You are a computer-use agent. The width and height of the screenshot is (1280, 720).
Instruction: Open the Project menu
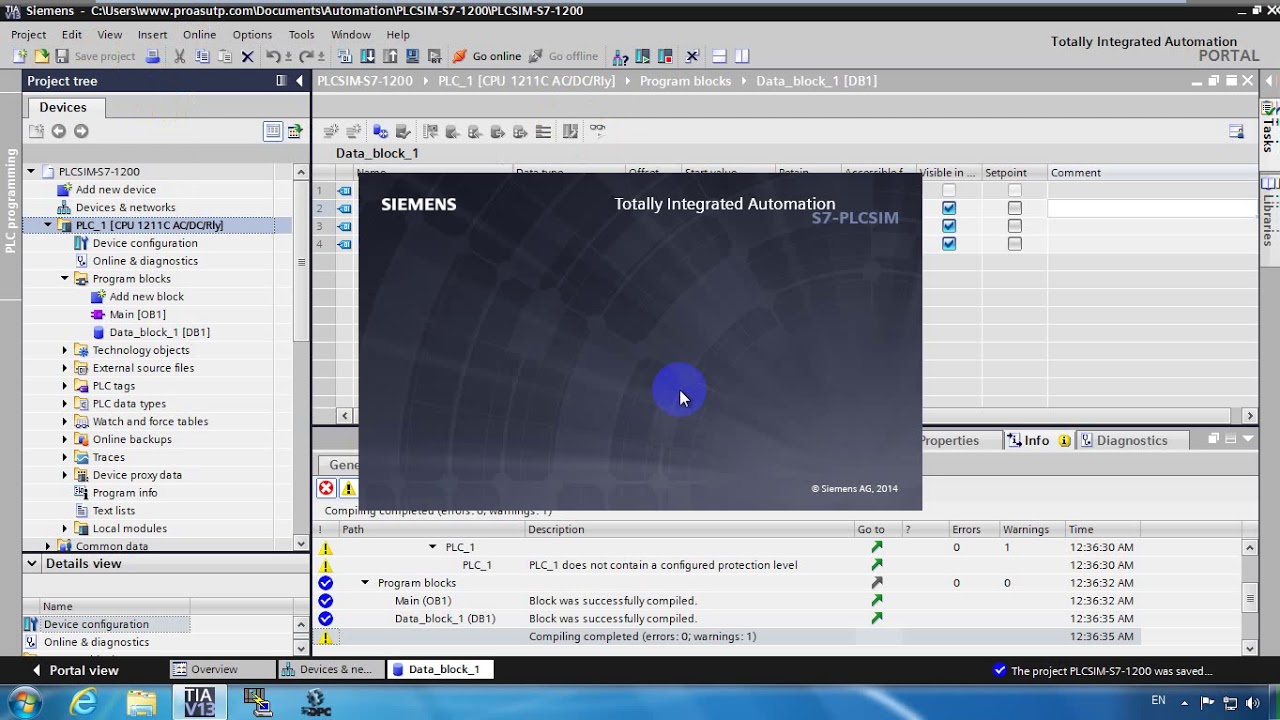point(29,34)
